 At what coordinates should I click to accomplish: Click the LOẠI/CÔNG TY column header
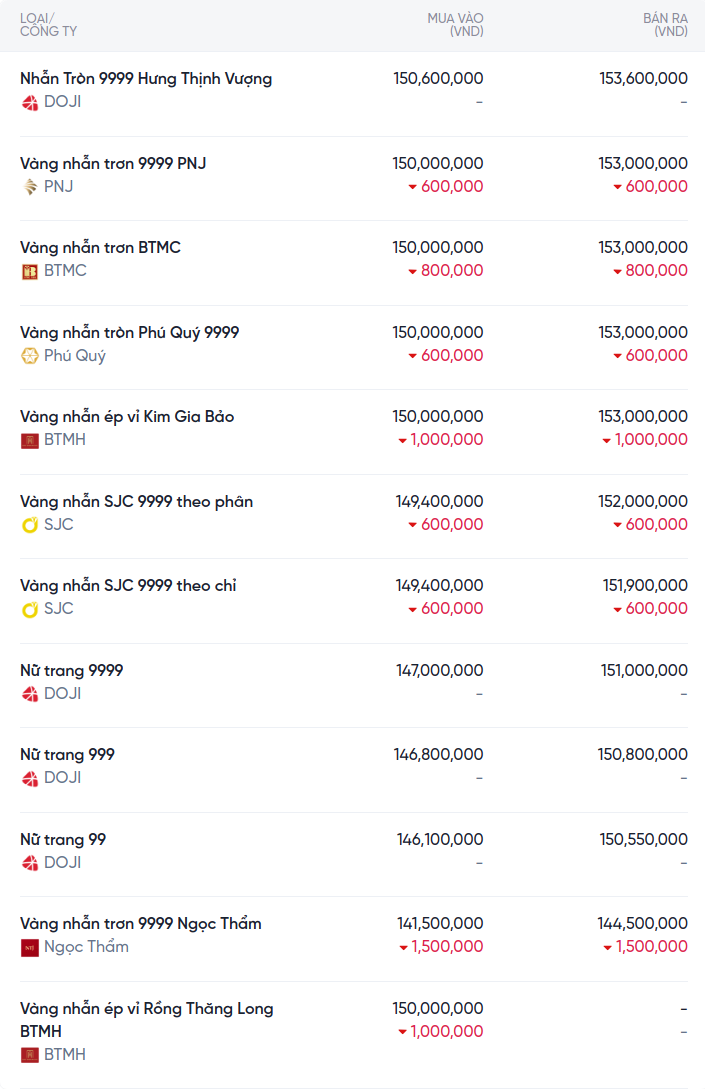click(x=48, y=25)
